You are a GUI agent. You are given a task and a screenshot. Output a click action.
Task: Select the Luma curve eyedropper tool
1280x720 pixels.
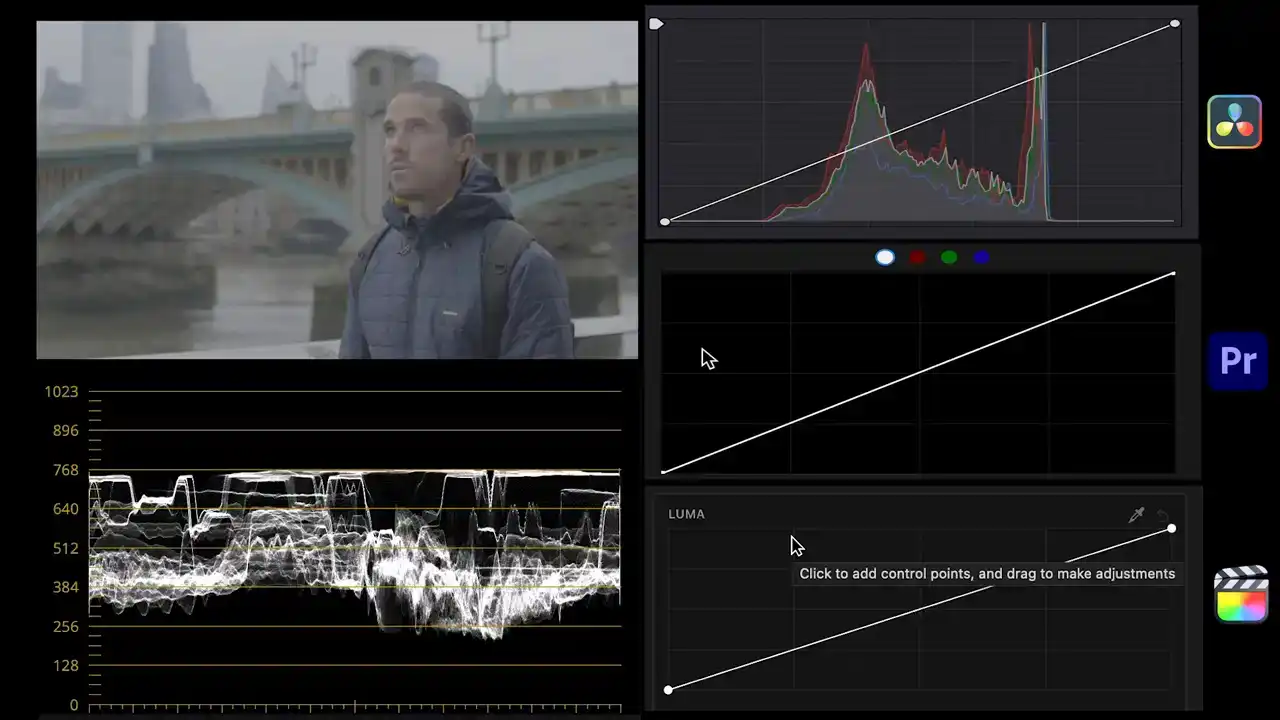[x=1136, y=515]
